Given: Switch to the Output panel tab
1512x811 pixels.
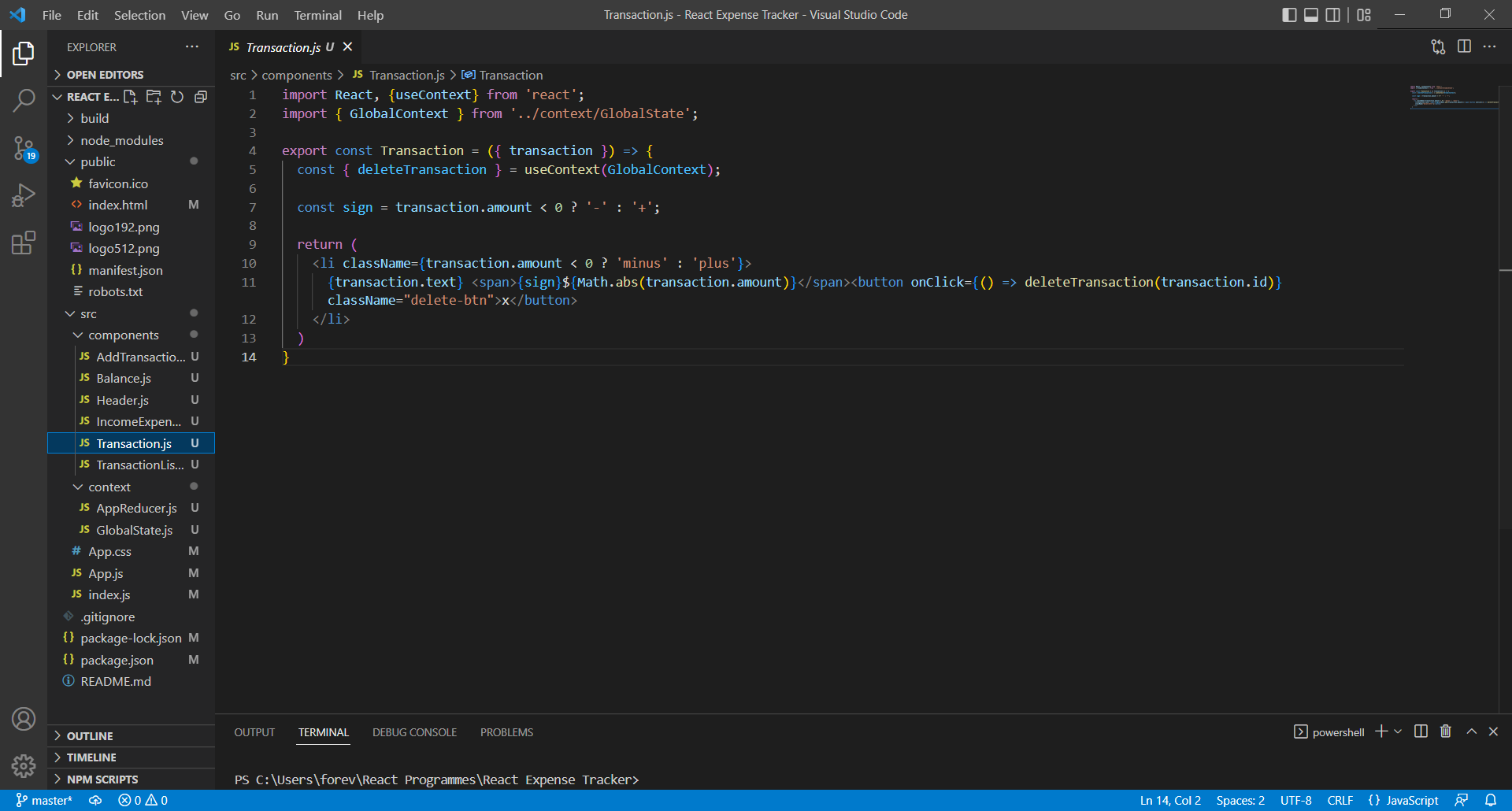Looking at the screenshot, I should coord(254,732).
